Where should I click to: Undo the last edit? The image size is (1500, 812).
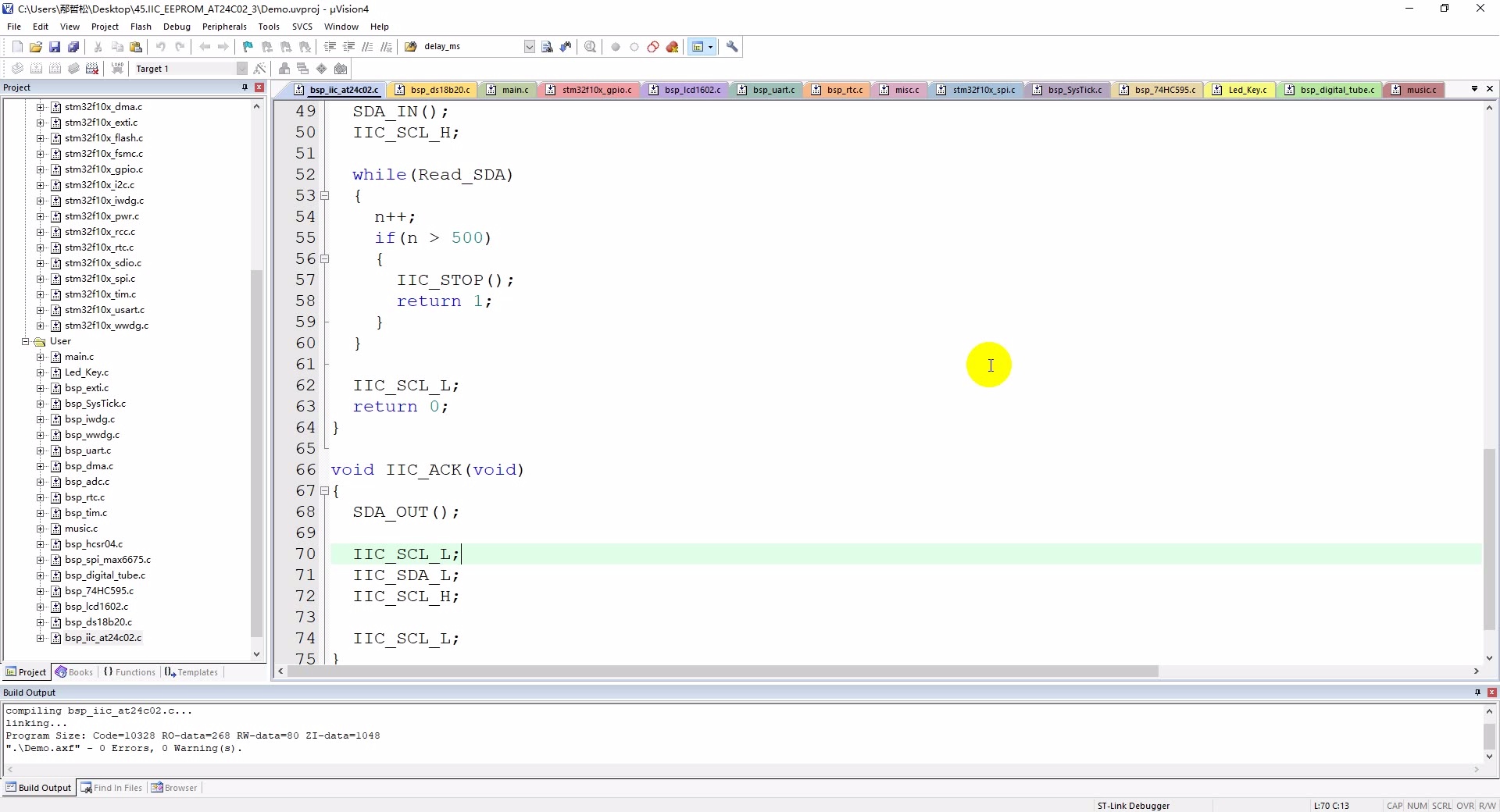tap(160, 46)
